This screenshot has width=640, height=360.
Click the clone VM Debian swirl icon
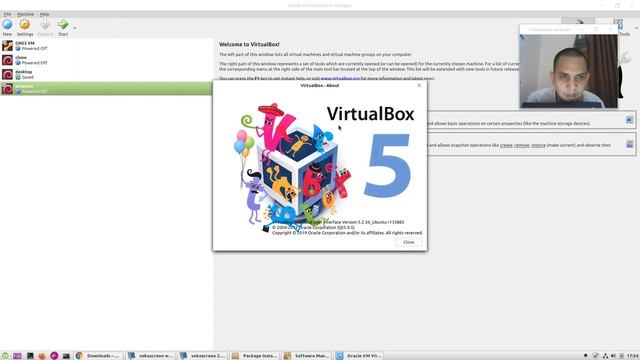[x=7, y=60]
